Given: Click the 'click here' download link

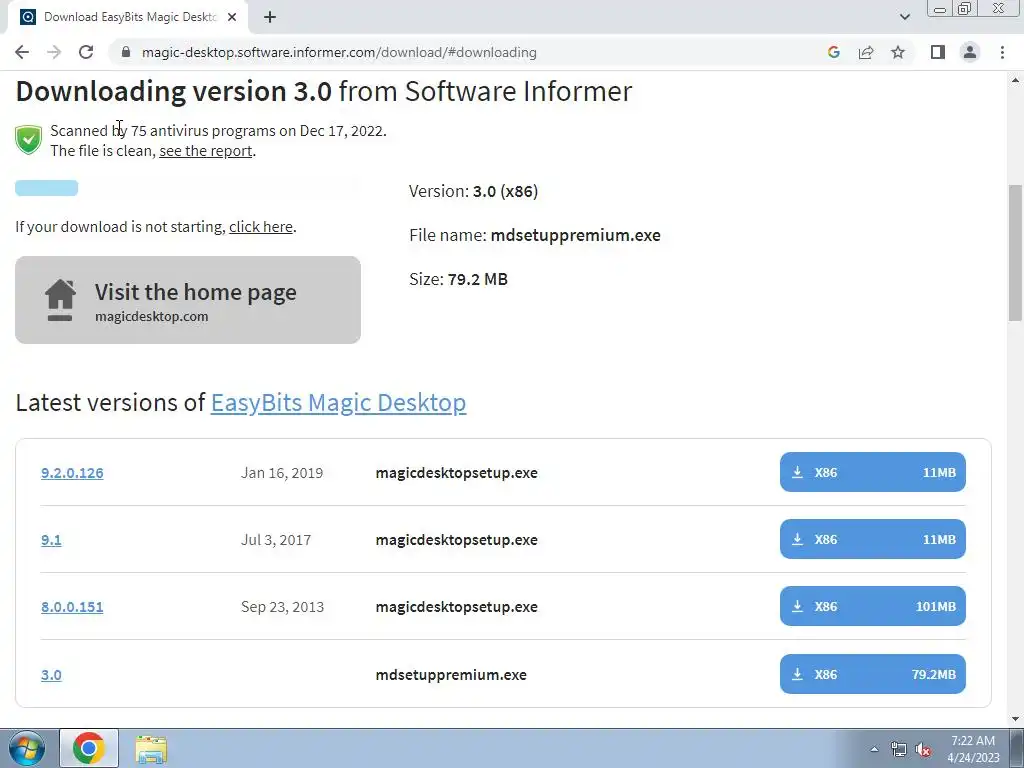Looking at the screenshot, I should click(261, 227).
